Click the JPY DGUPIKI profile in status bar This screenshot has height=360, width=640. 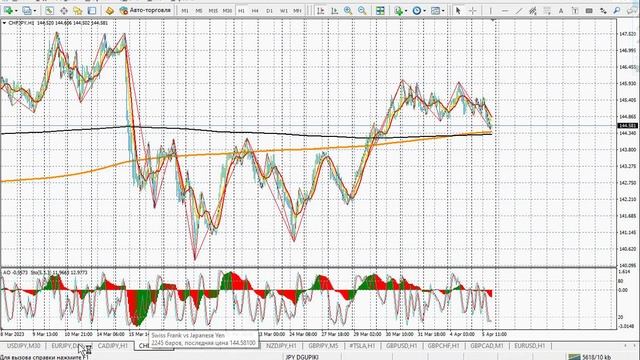pyautogui.click(x=302, y=357)
